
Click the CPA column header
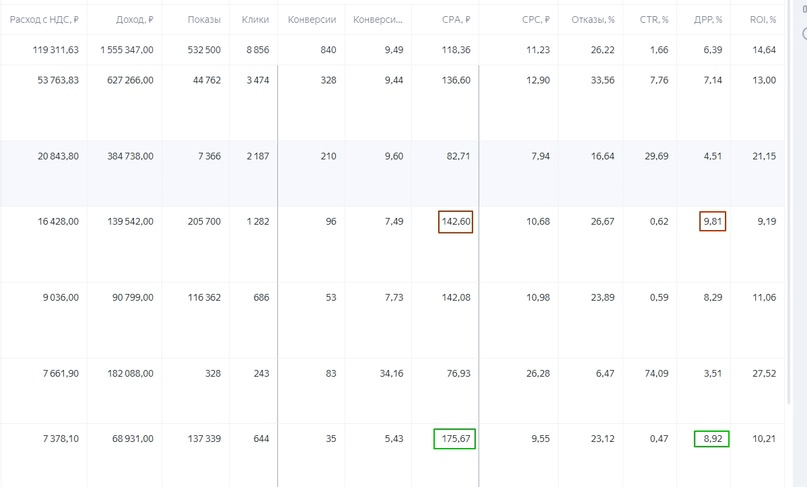point(456,20)
